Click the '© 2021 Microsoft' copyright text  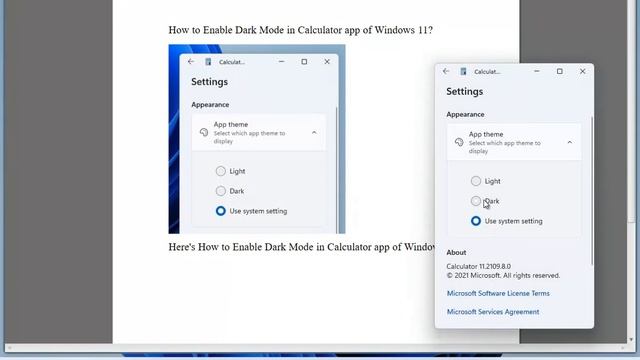point(503,276)
